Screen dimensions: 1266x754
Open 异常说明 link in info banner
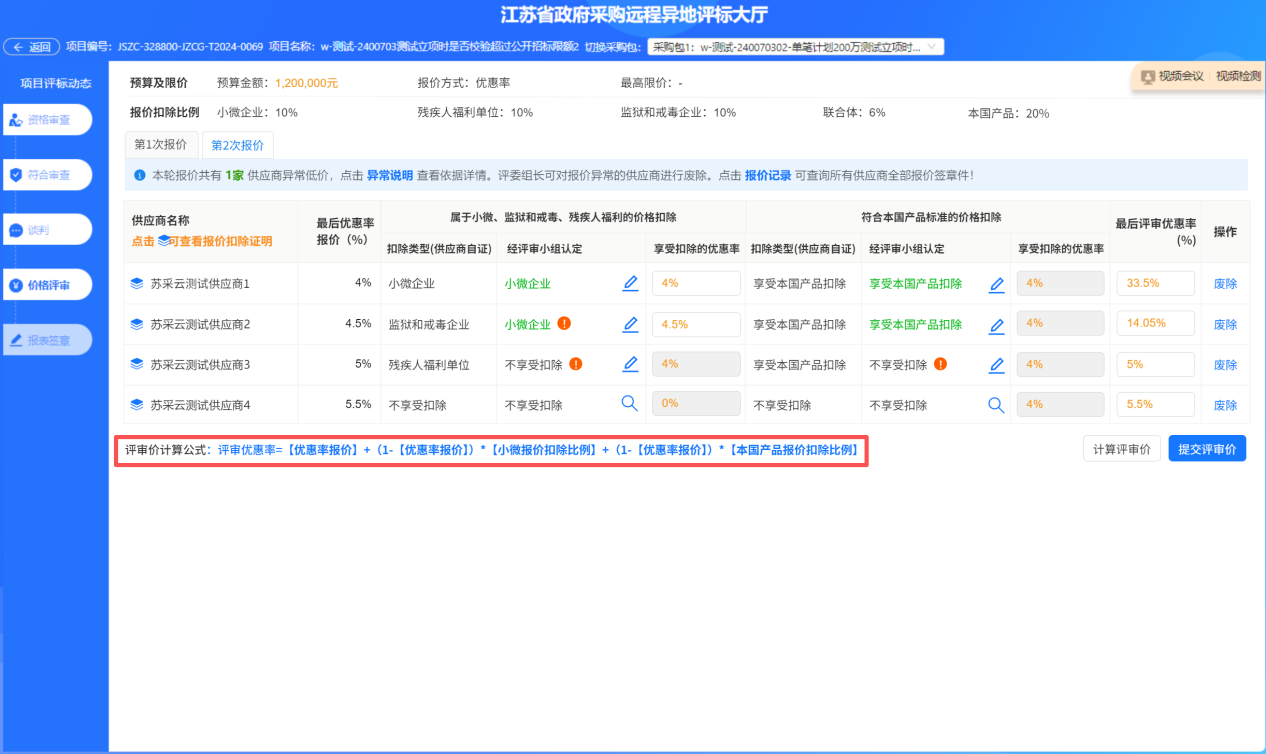[x=390, y=175]
